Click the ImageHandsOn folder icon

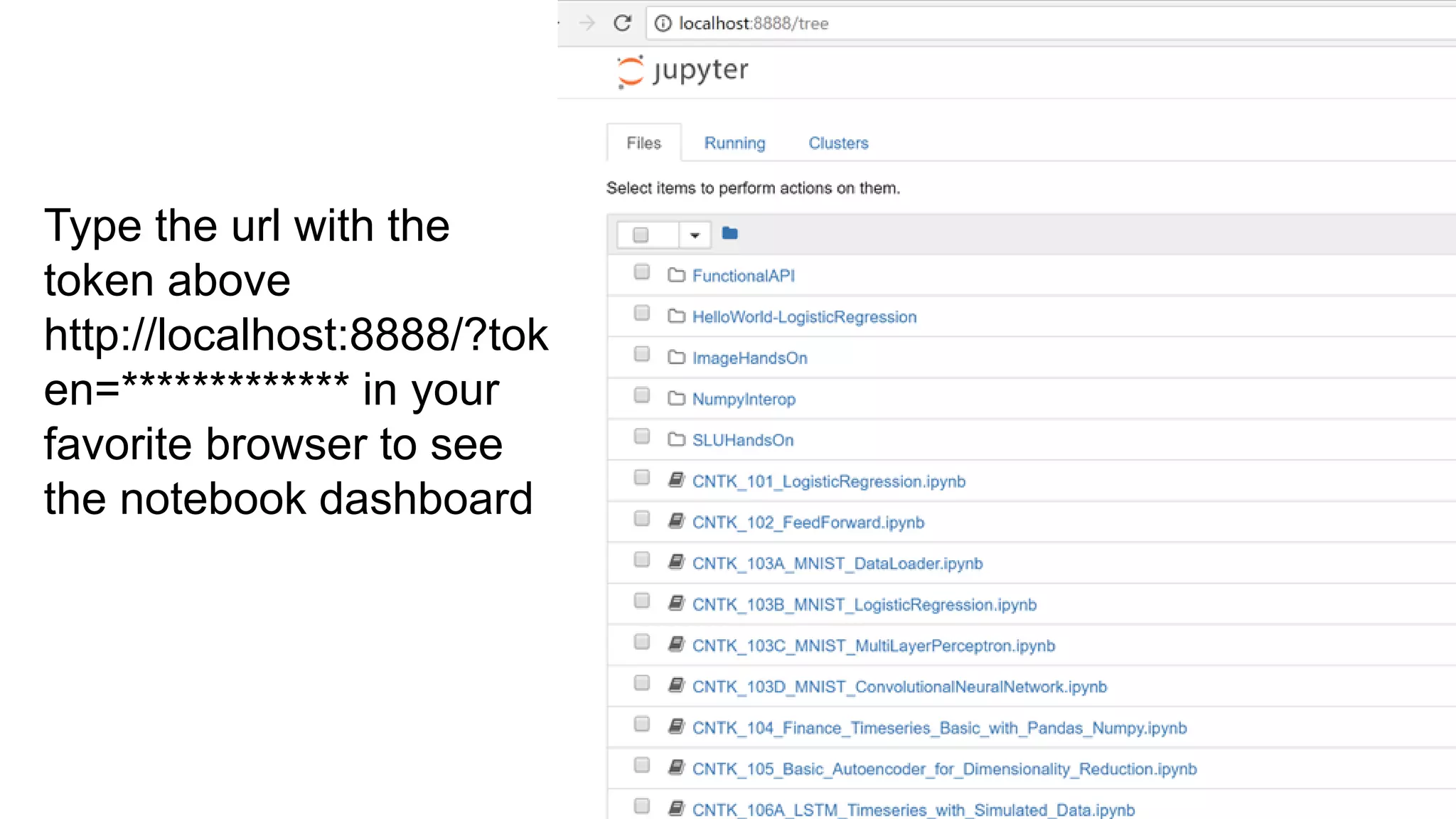tap(676, 358)
